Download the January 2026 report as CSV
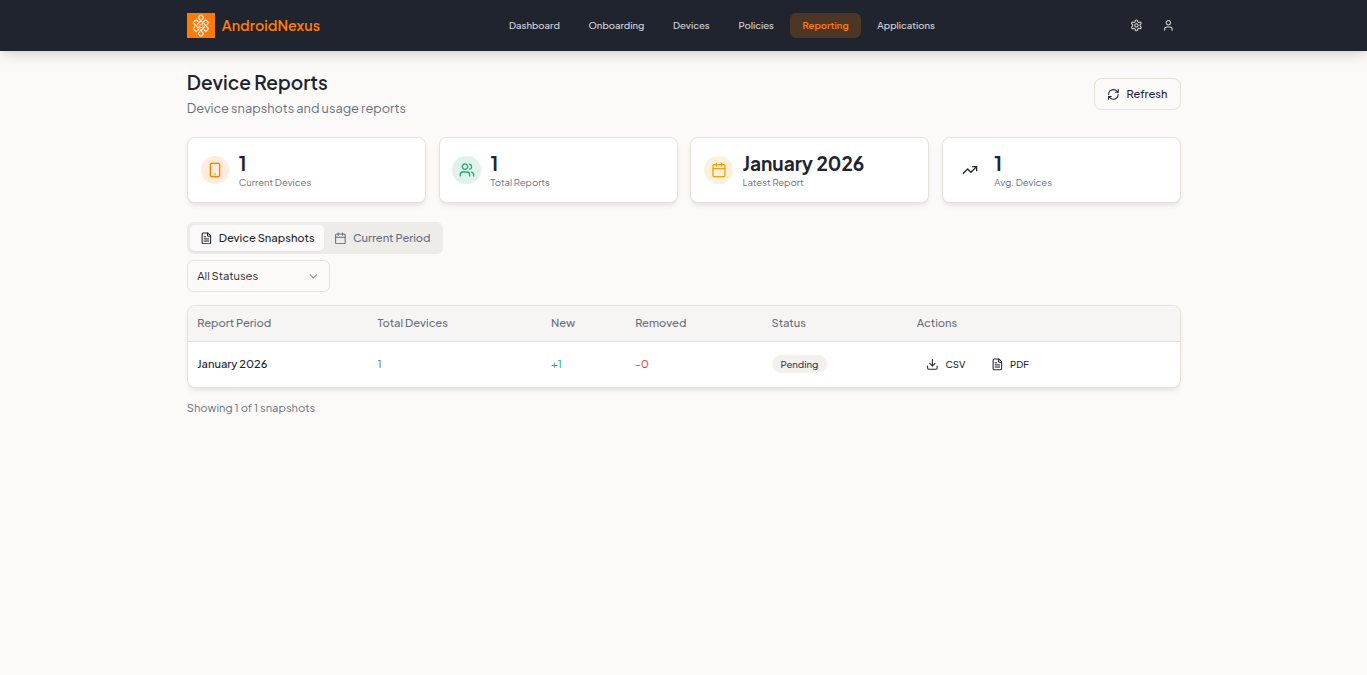Viewport: 1367px width, 675px height. tap(946, 364)
